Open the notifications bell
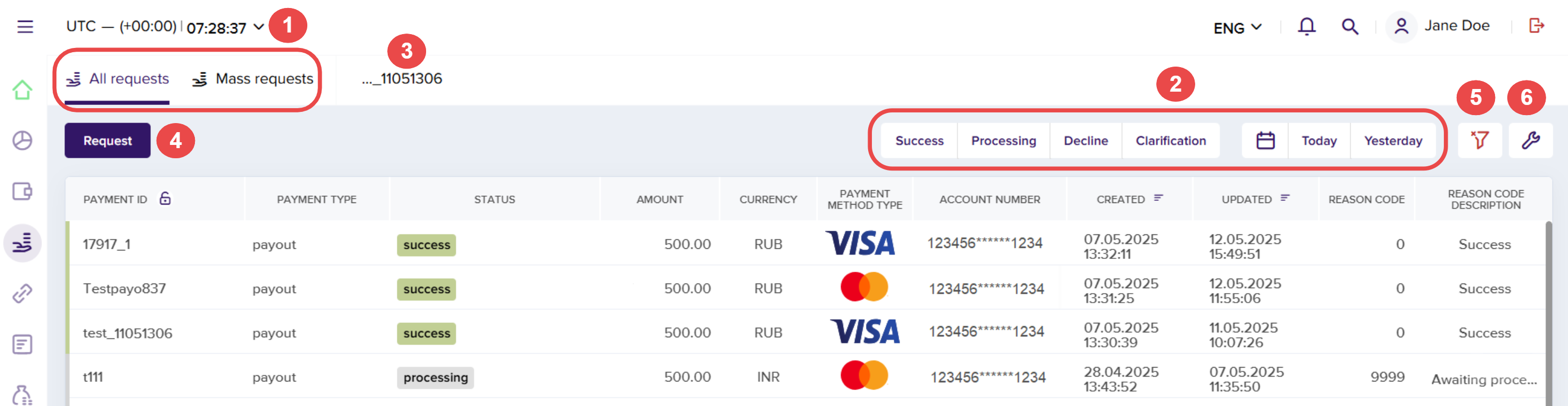The image size is (1568, 406). tap(1306, 26)
